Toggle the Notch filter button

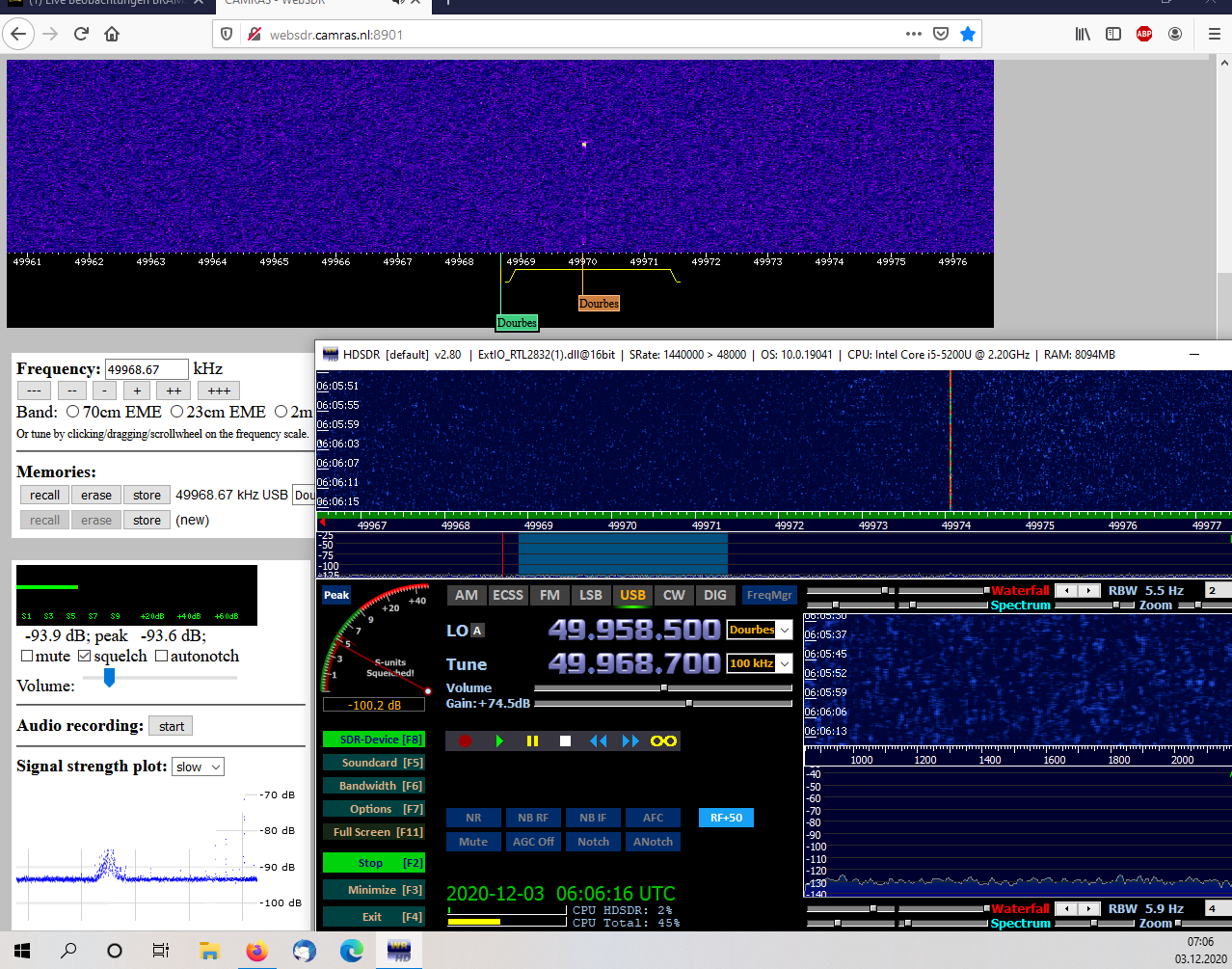click(593, 842)
